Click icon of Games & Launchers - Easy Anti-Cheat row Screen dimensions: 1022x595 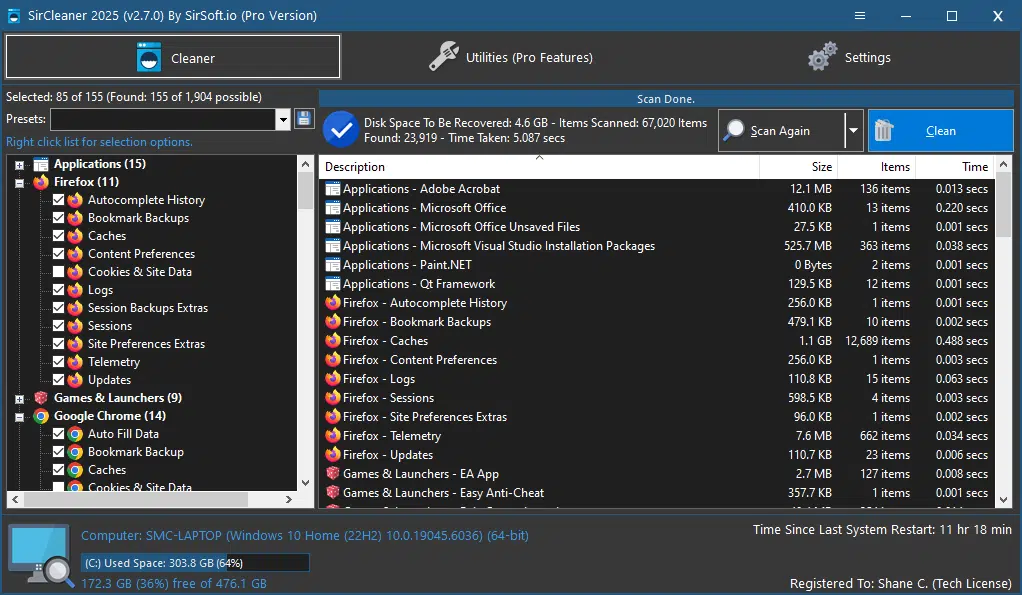pos(332,493)
